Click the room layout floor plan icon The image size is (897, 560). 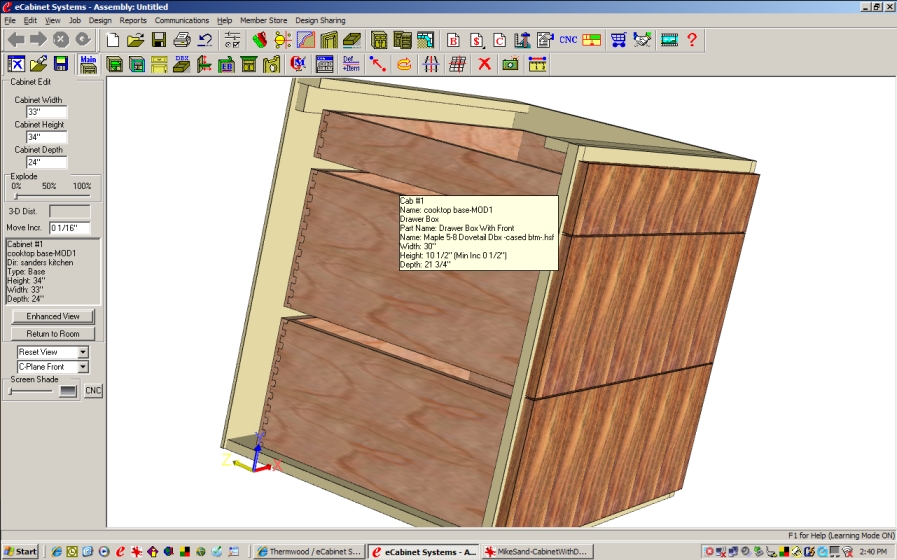pos(425,40)
